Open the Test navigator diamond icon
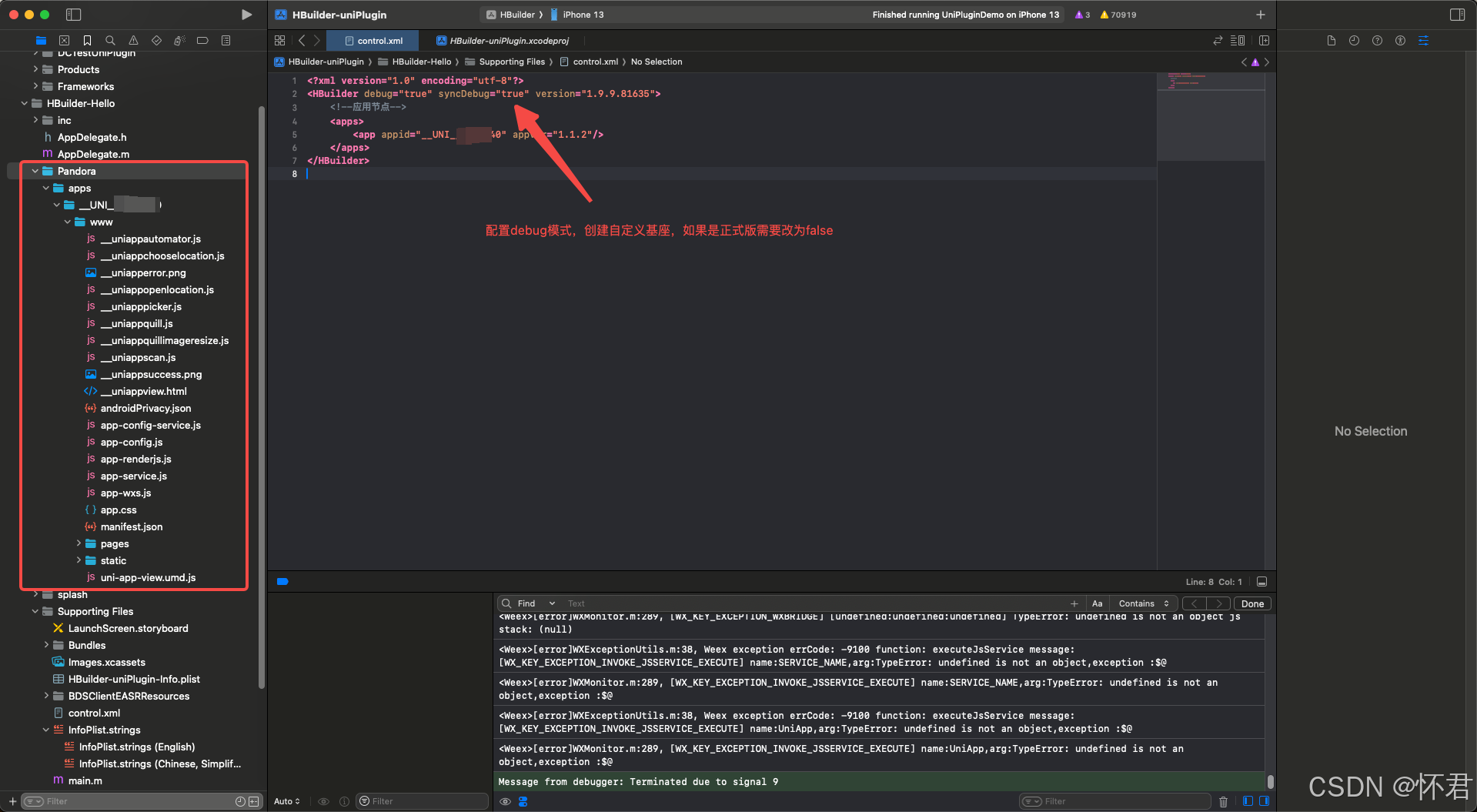Viewport: 1477px width, 812px height. (156, 40)
